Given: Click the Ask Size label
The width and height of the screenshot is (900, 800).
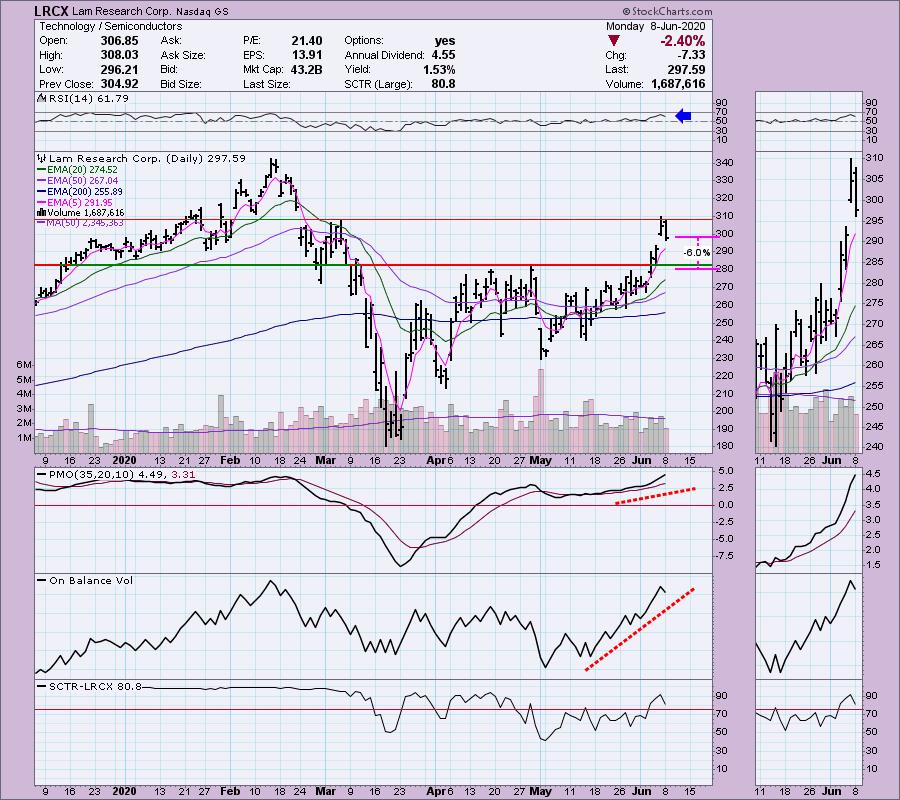Looking at the screenshot, I should coord(183,55).
